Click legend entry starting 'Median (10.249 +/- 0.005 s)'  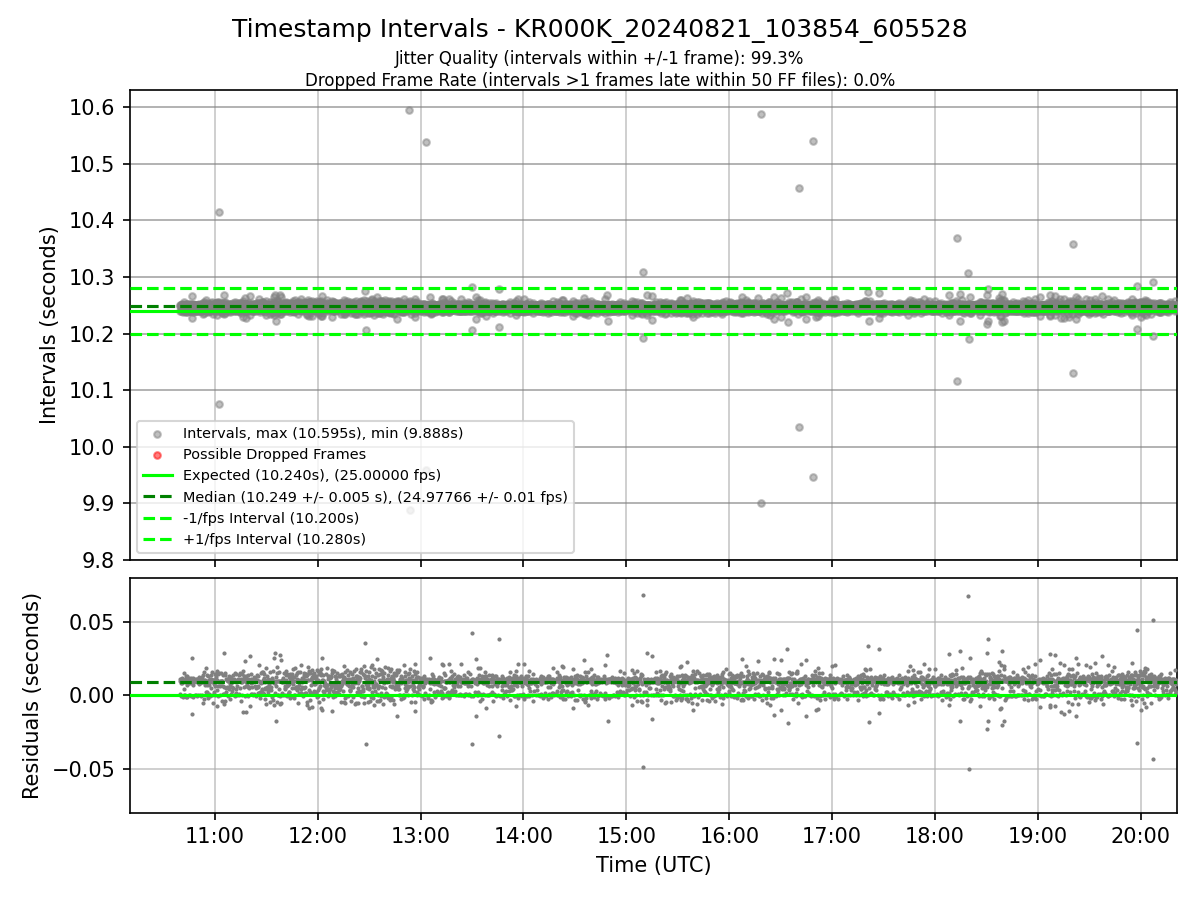[375, 496]
